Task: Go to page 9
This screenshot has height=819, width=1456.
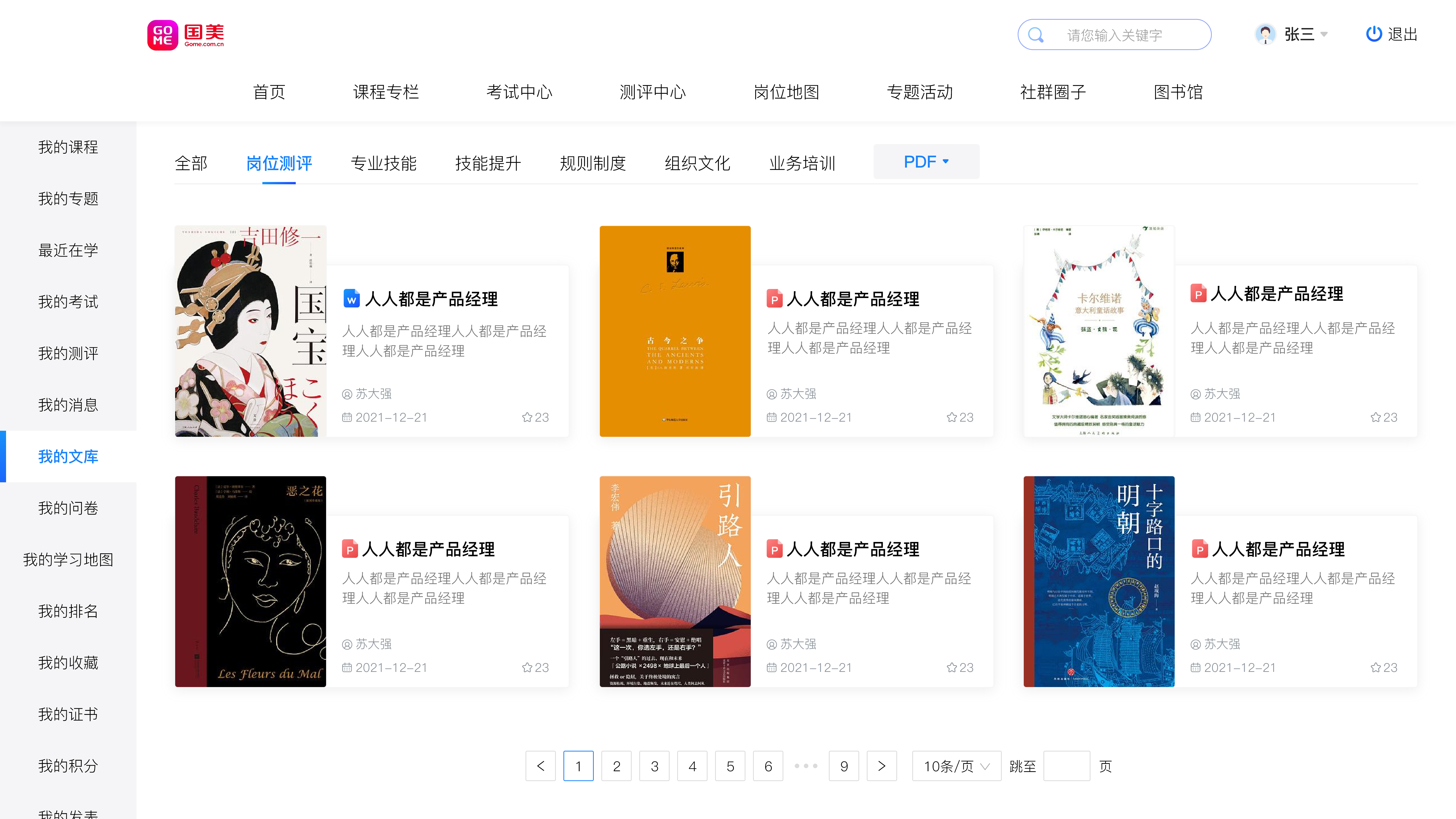Action: click(844, 766)
